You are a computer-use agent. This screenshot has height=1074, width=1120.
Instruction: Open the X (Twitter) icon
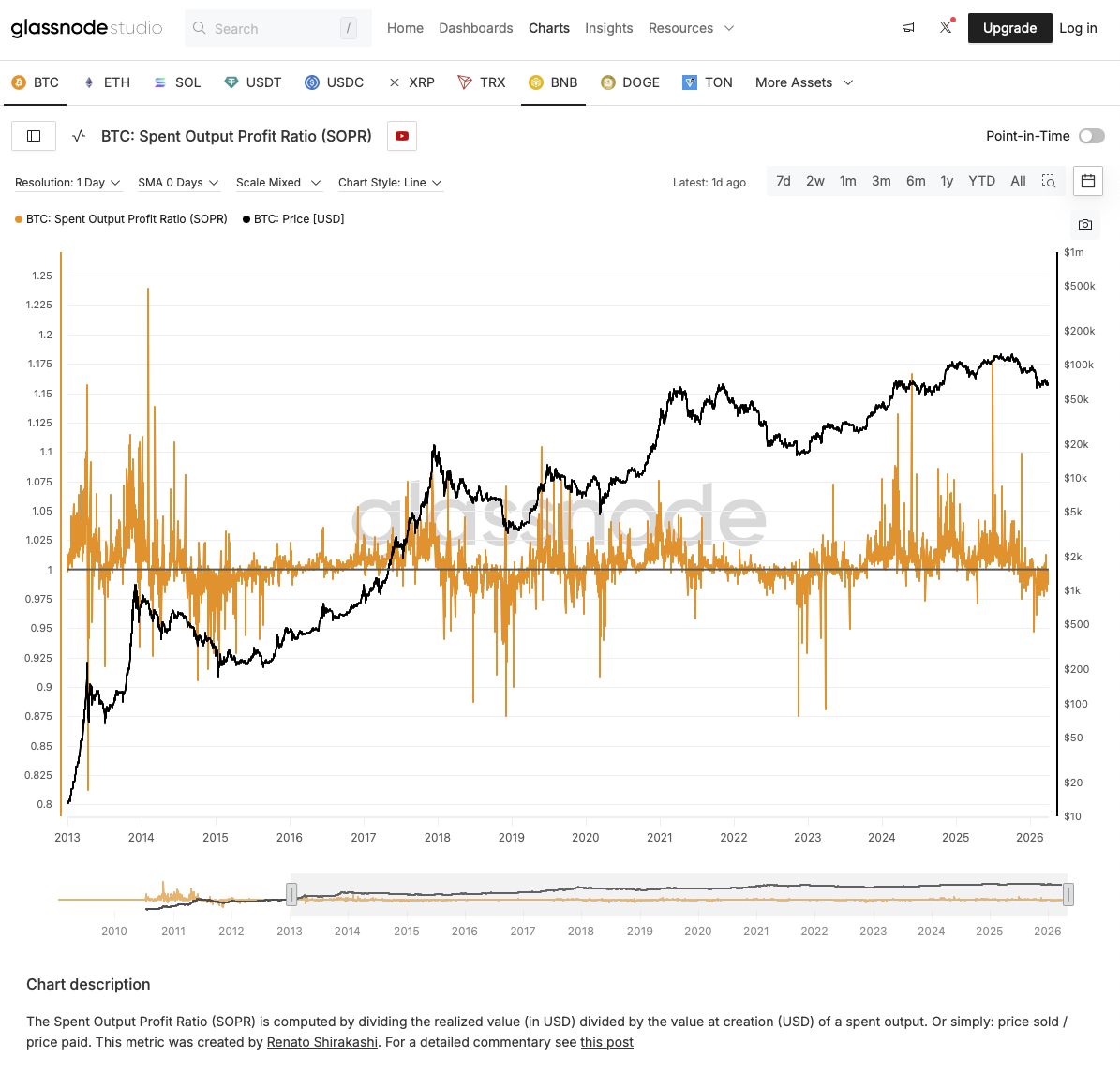tap(946, 28)
